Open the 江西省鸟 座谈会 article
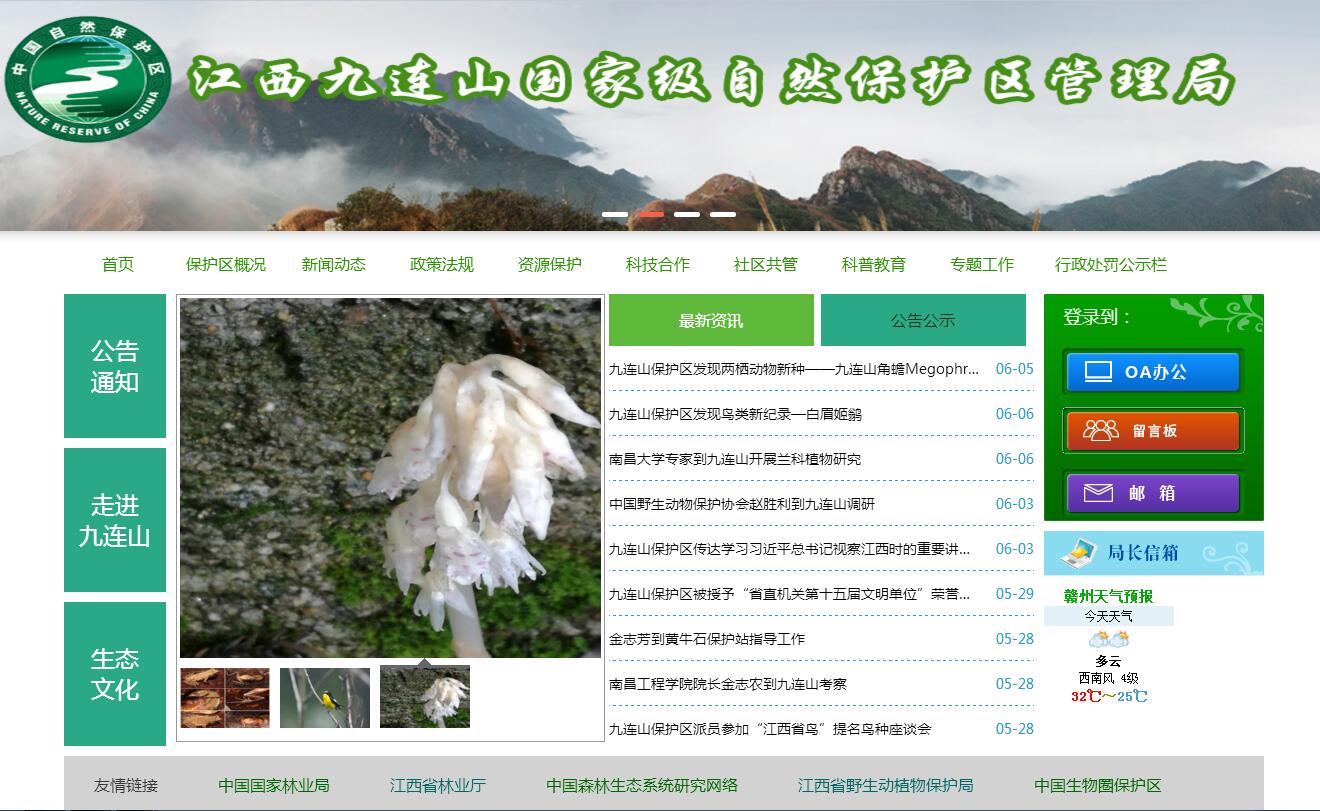 point(770,729)
